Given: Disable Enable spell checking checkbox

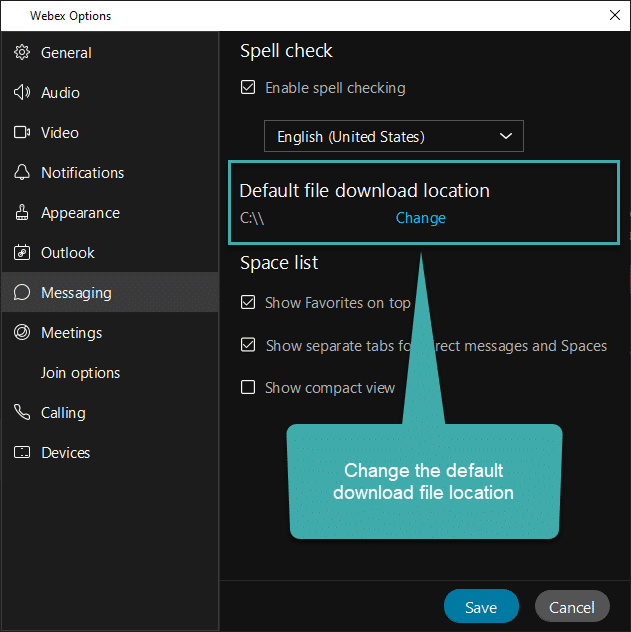Looking at the screenshot, I should [x=248, y=87].
